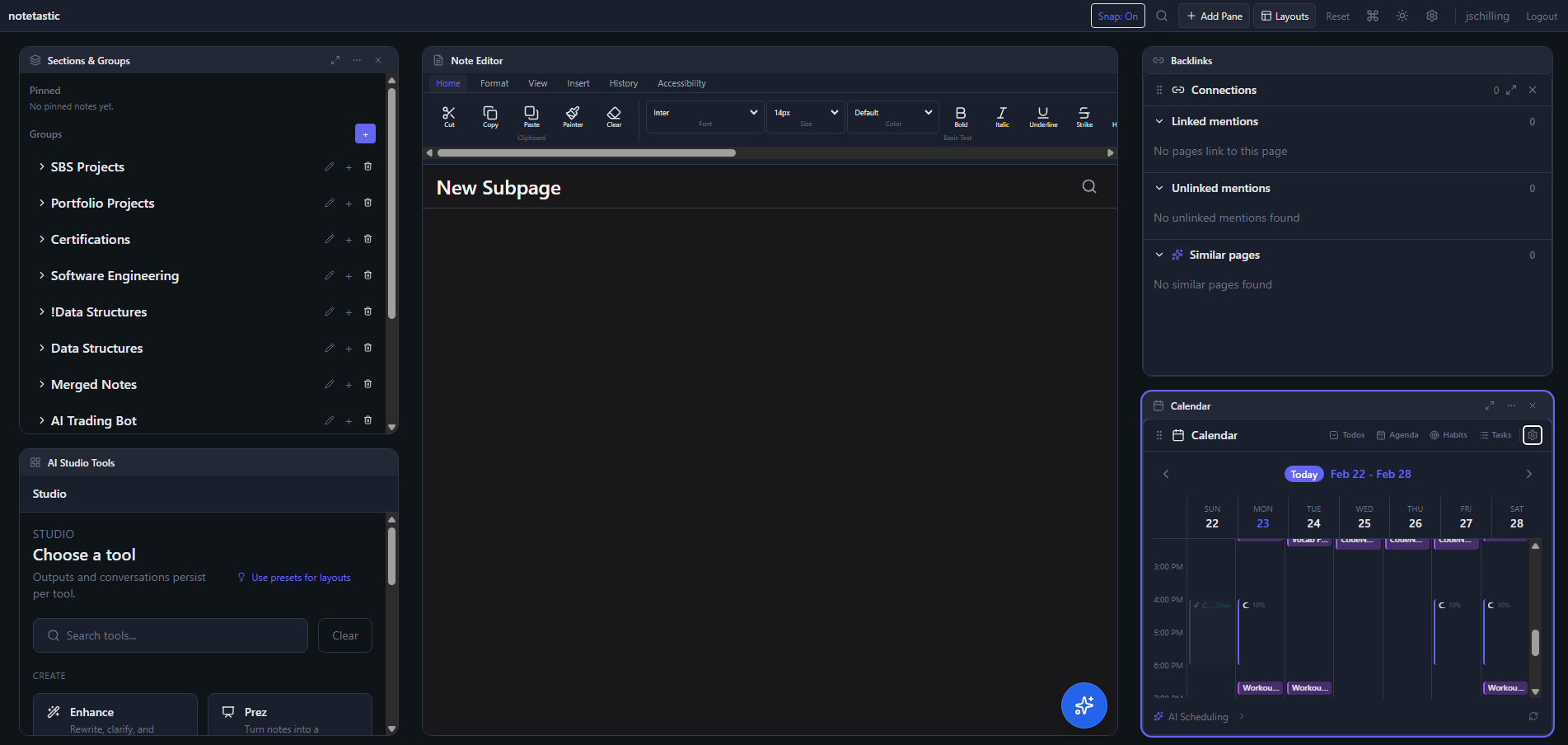Screen dimensions: 1568x745
Task: Click the Strike through icon
Action: pos(1084,114)
